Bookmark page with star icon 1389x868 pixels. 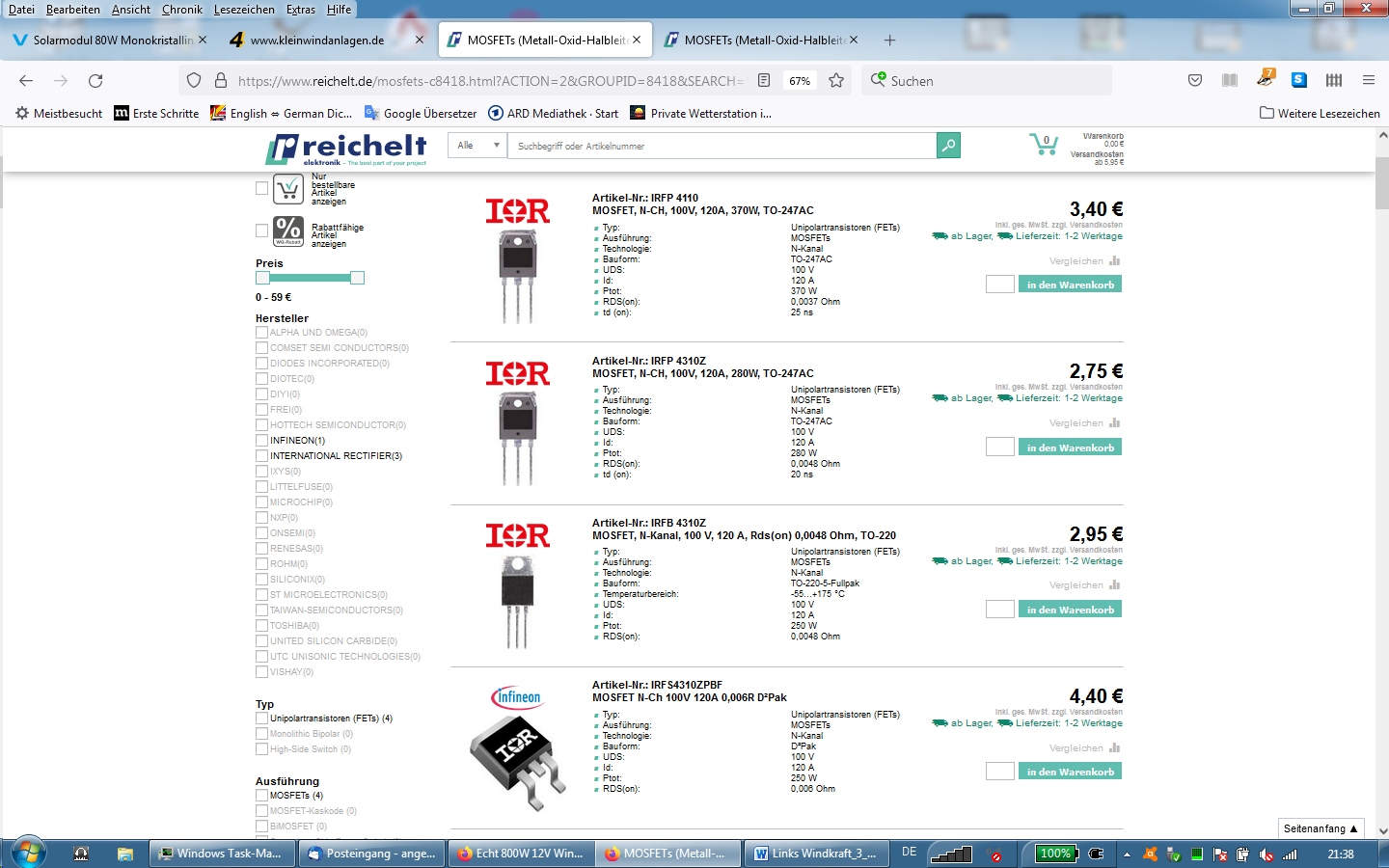point(836,81)
